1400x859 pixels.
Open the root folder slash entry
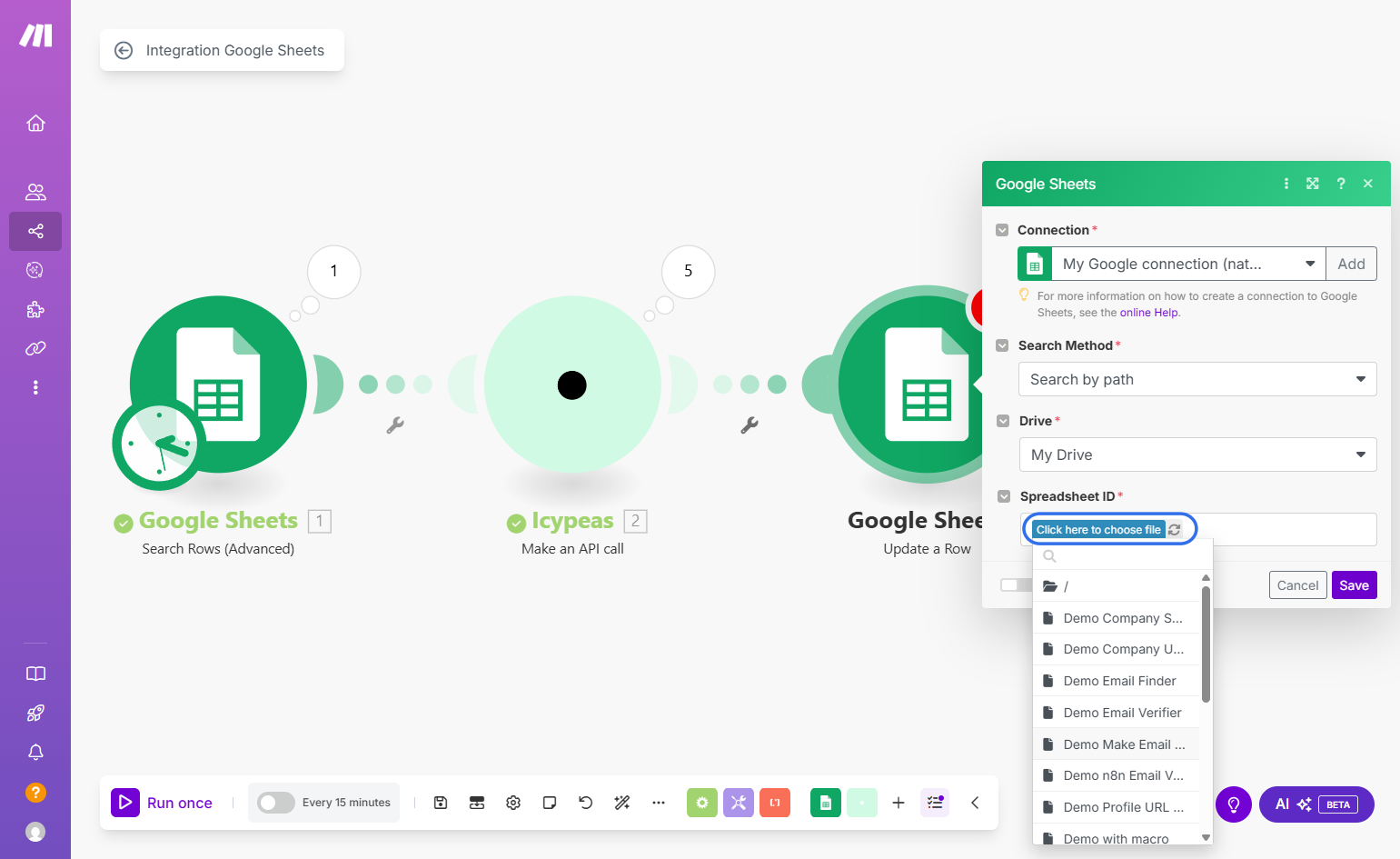tap(1117, 586)
